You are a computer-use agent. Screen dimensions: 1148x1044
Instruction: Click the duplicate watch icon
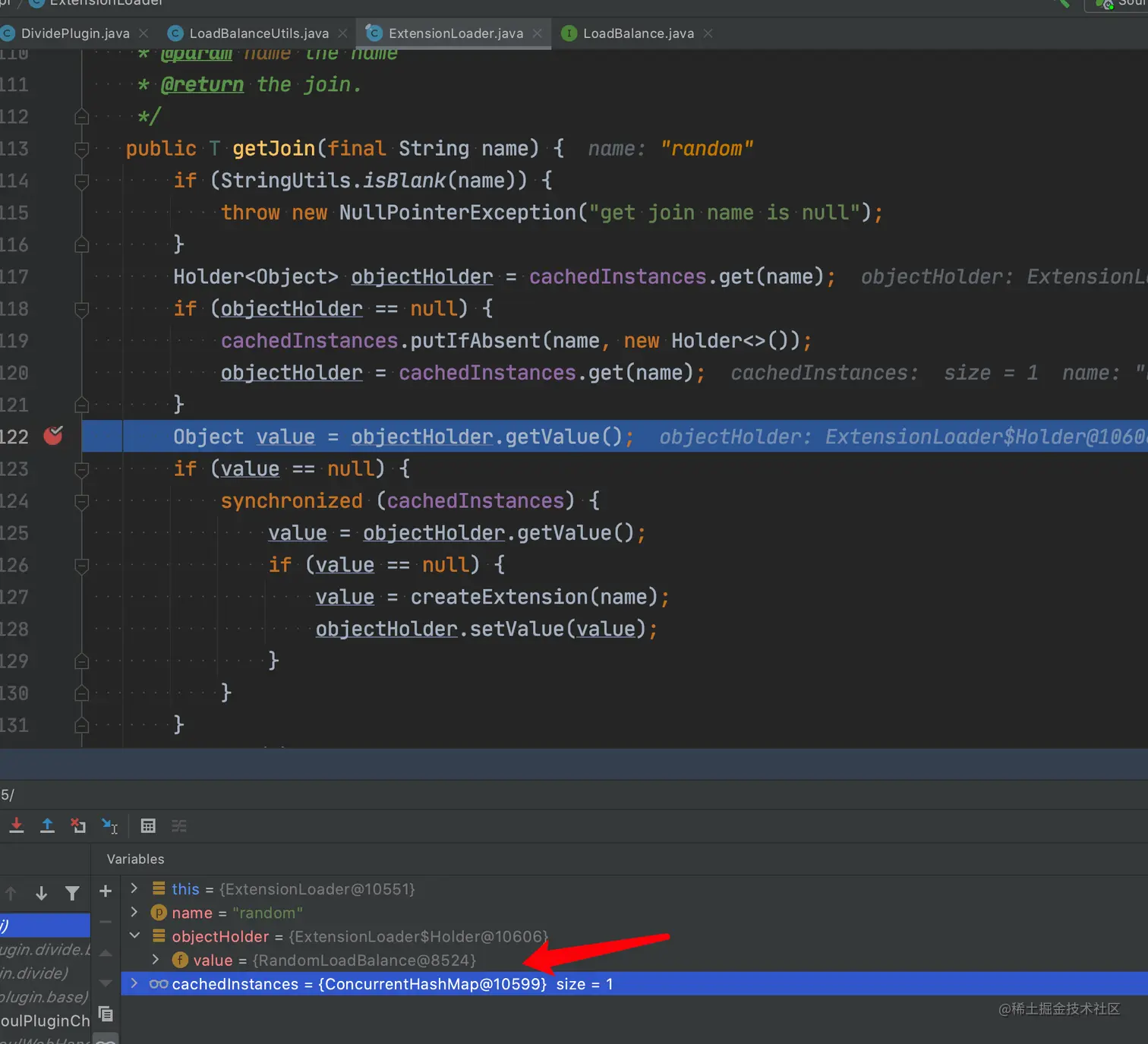pos(106,1014)
